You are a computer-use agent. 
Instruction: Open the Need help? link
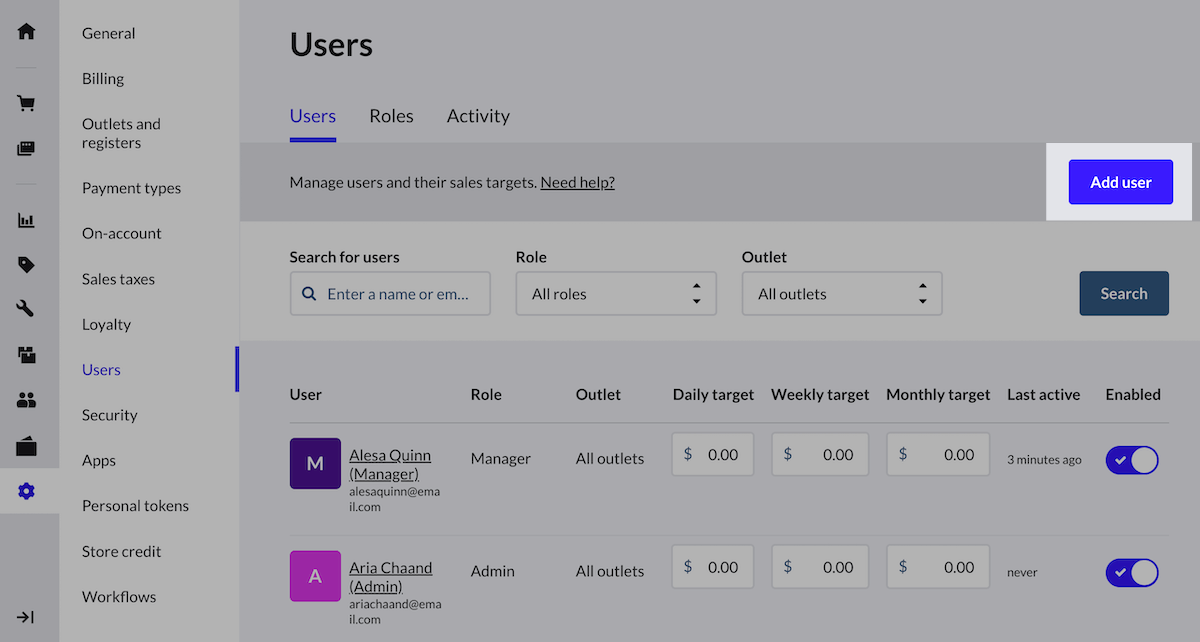coord(577,183)
